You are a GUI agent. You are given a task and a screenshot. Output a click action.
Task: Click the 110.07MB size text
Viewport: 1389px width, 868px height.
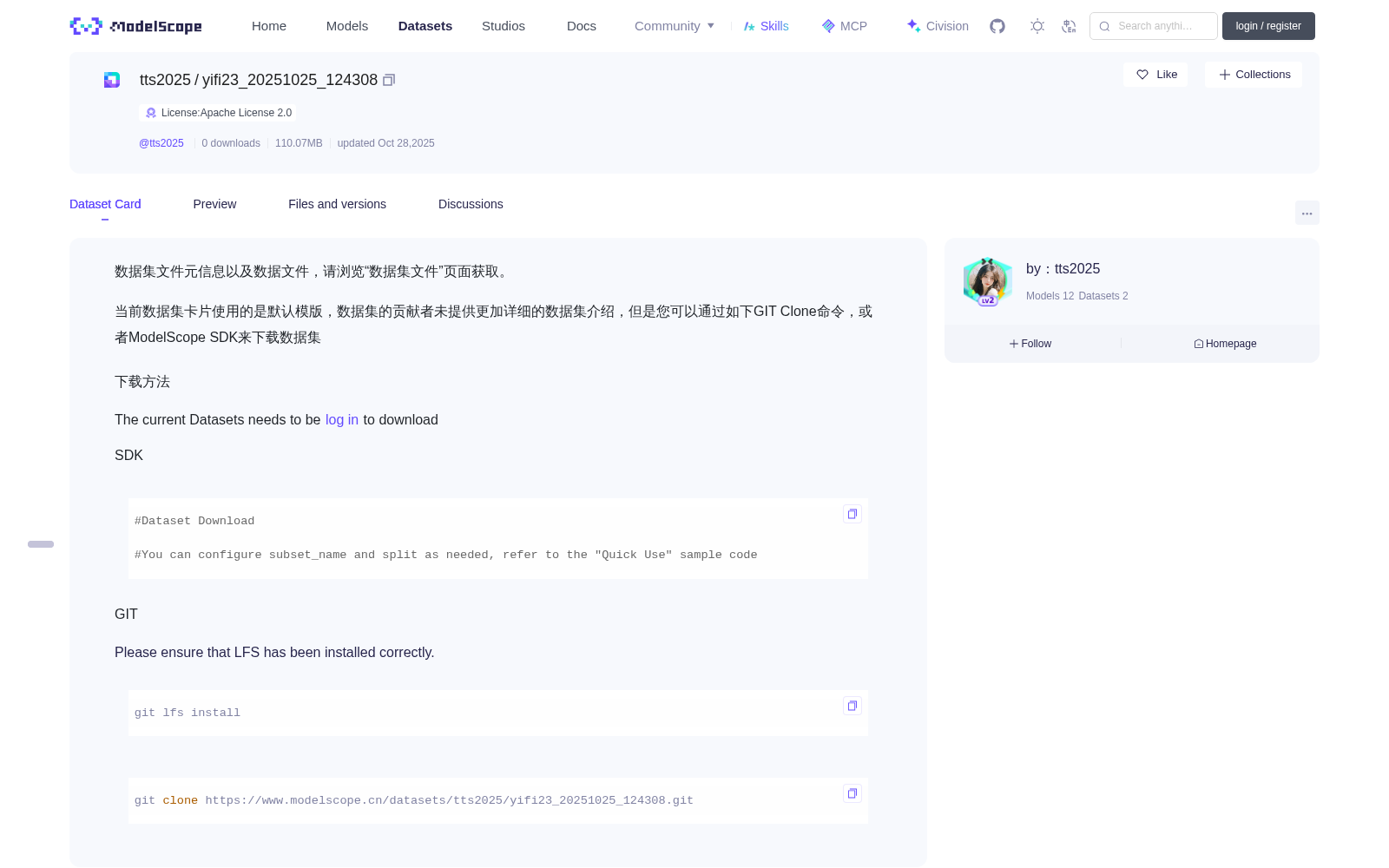299,143
